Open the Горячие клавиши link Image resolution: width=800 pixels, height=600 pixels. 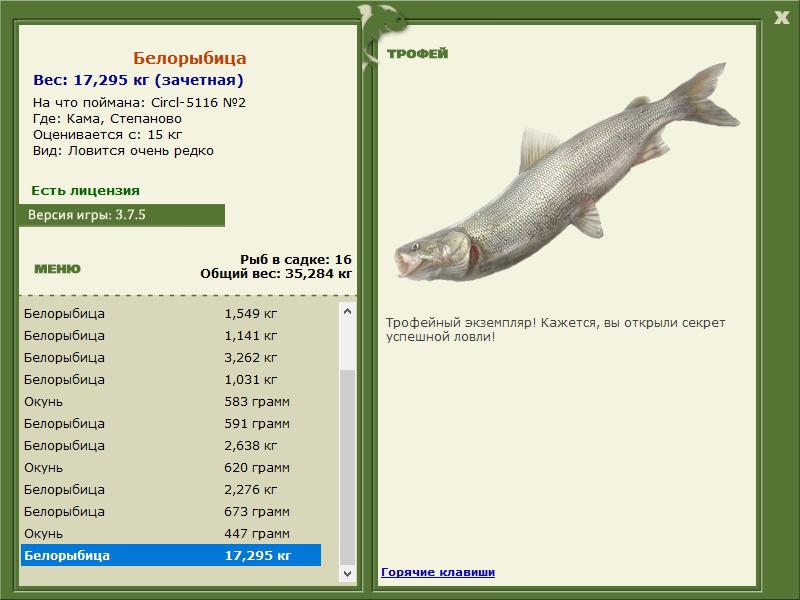click(x=438, y=572)
